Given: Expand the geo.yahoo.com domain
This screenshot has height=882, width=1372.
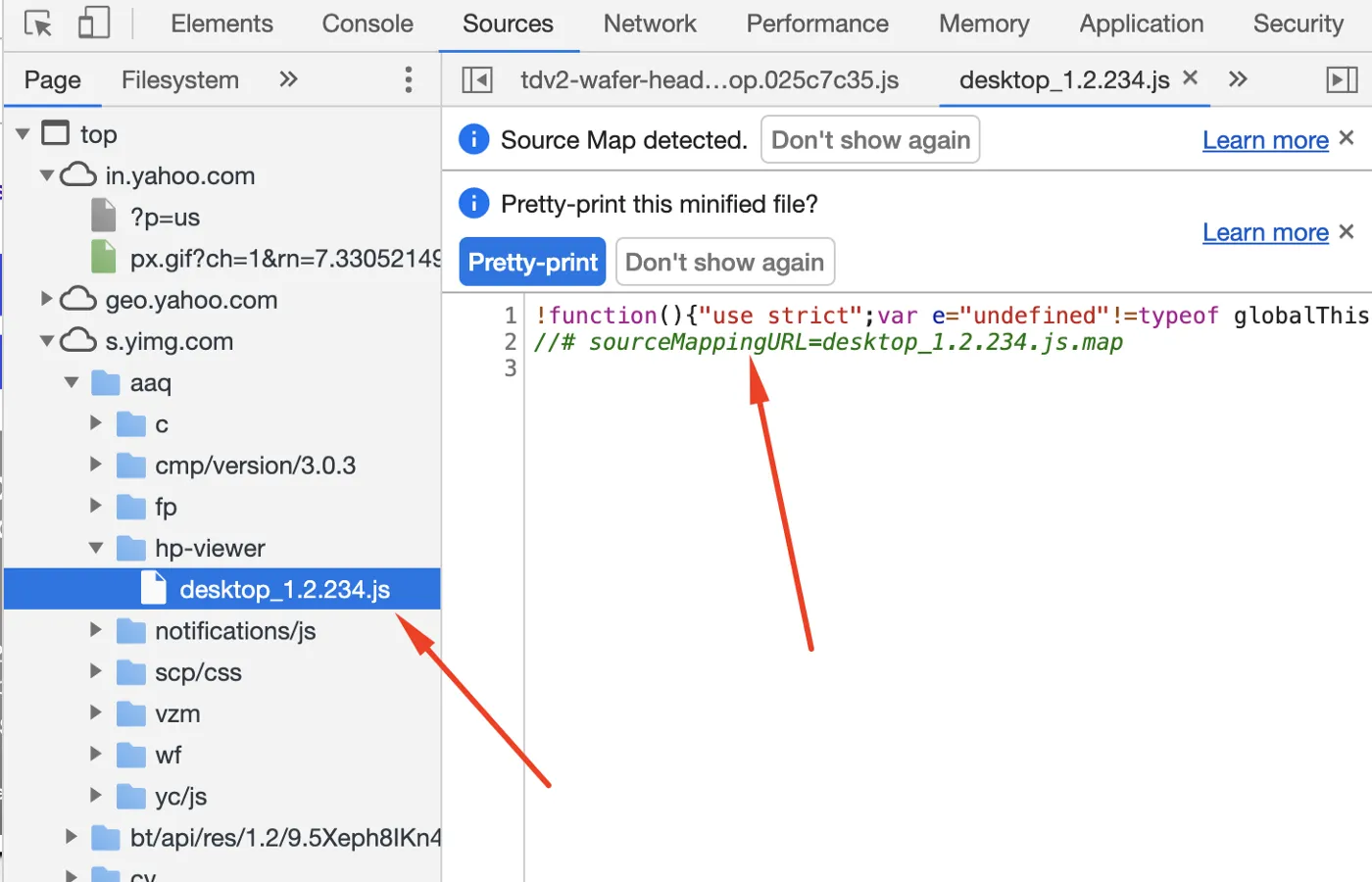Looking at the screenshot, I should [46, 298].
